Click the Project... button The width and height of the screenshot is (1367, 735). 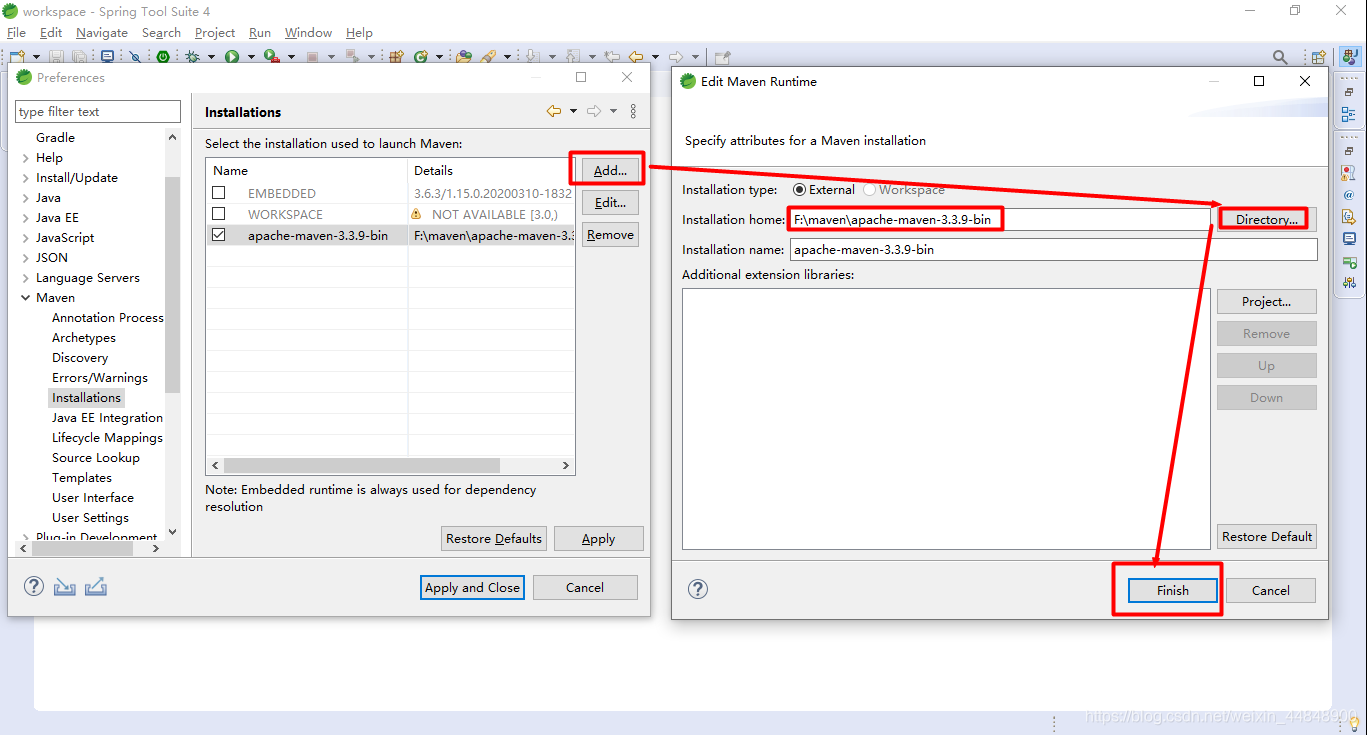point(1266,302)
